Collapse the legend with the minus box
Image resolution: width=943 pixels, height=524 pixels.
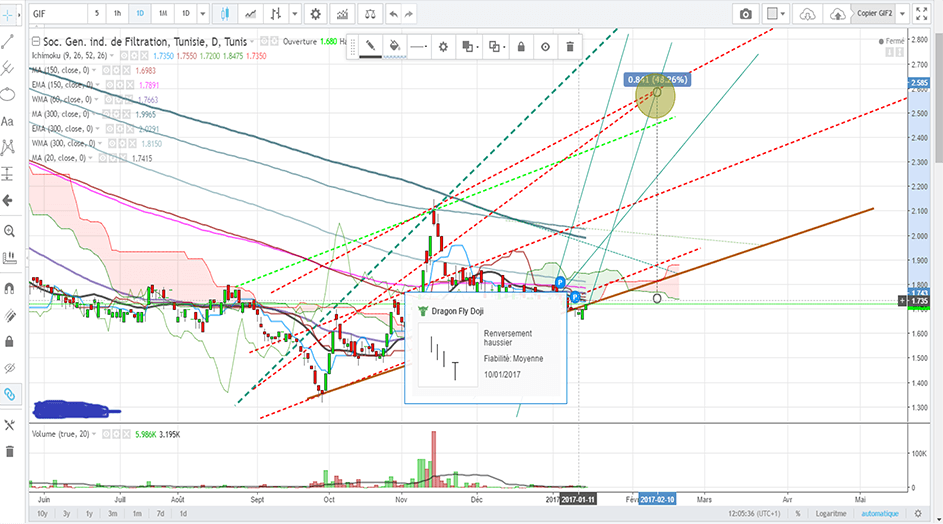(35, 42)
